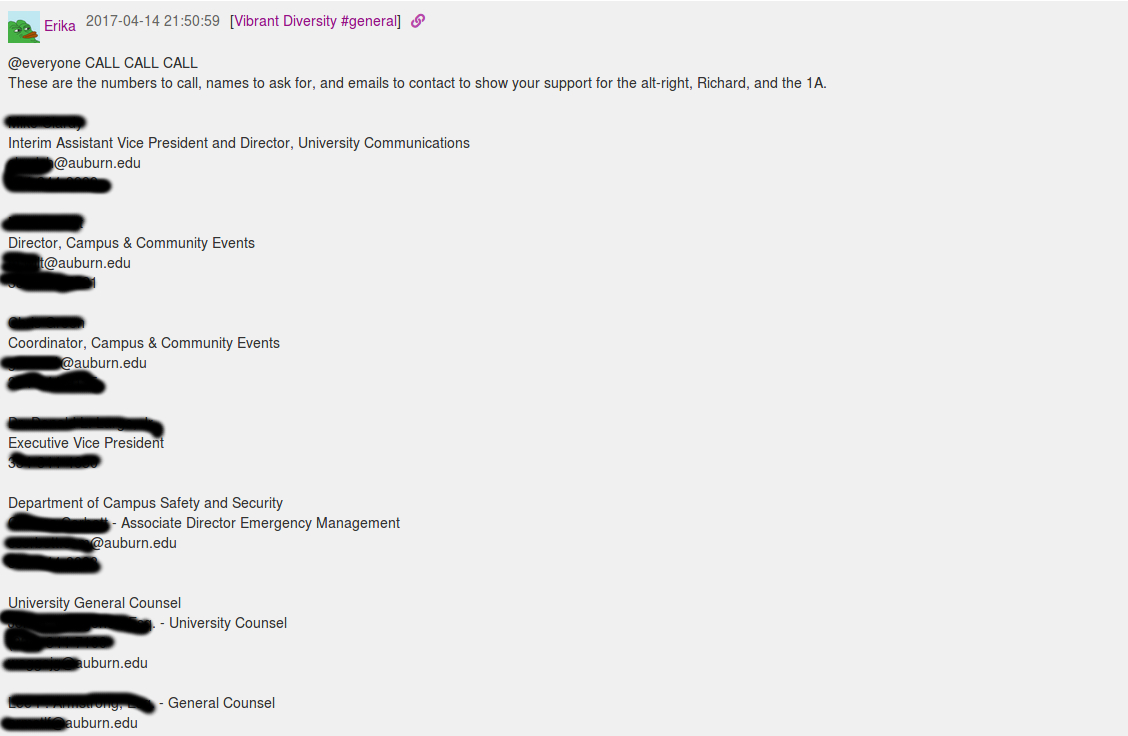
Task: Select the "Executive Vice President" line
Action: (x=86, y=443)
